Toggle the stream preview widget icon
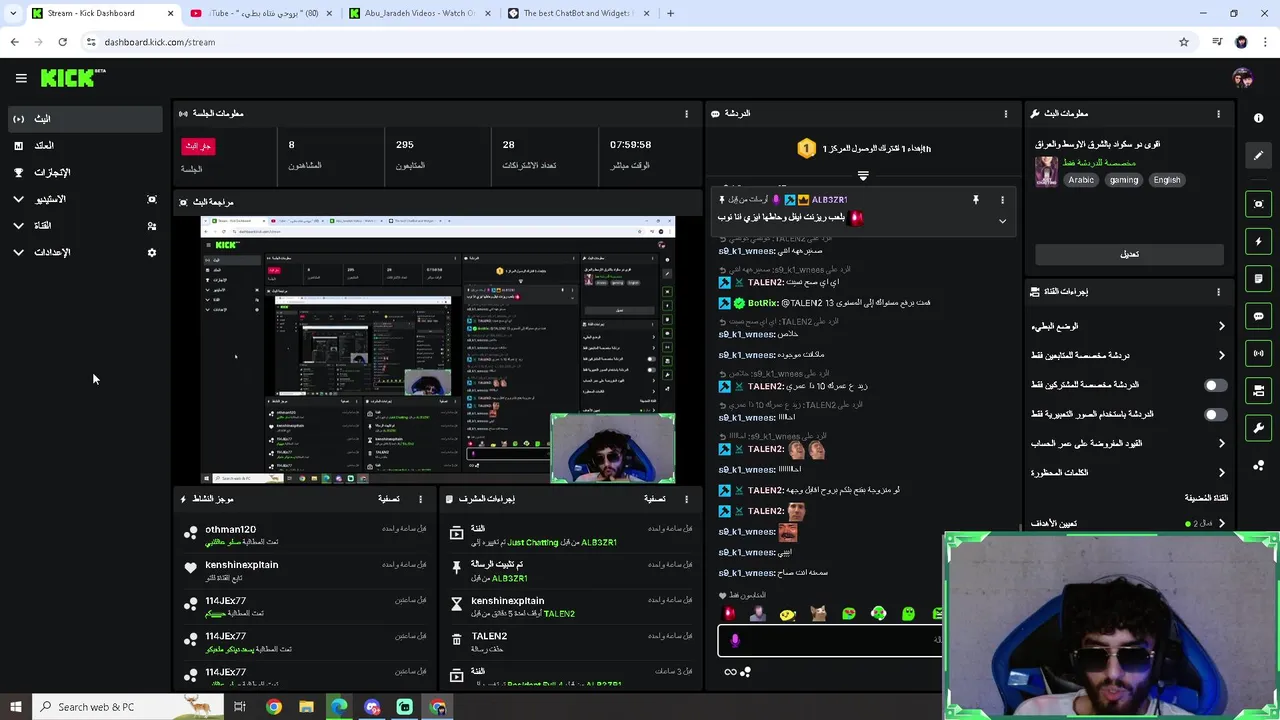Image resolution: width=1280 pixels, height=720 pixels. click(x=1258, y=204)
